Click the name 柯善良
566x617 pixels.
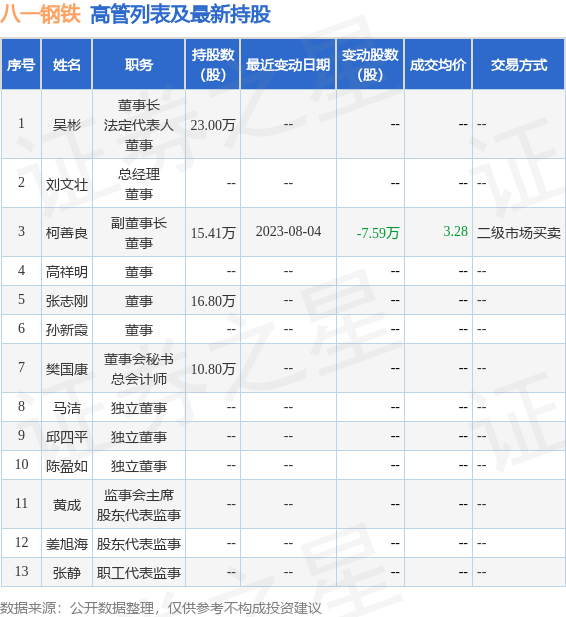(x=67, y=233)
